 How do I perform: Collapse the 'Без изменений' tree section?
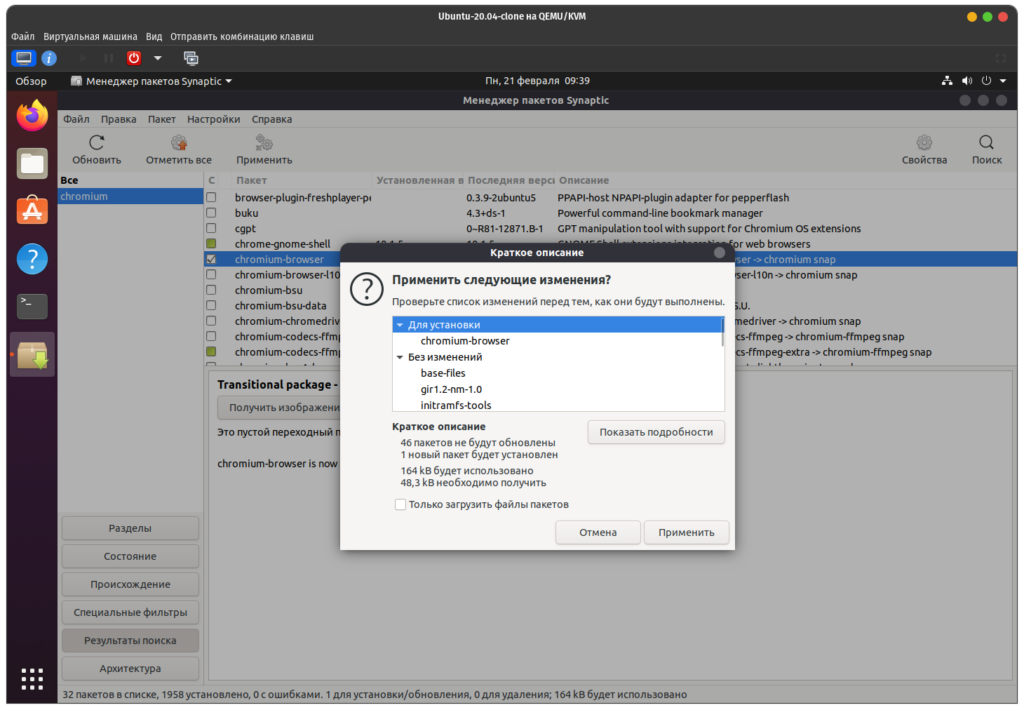[x=400, y=357]
